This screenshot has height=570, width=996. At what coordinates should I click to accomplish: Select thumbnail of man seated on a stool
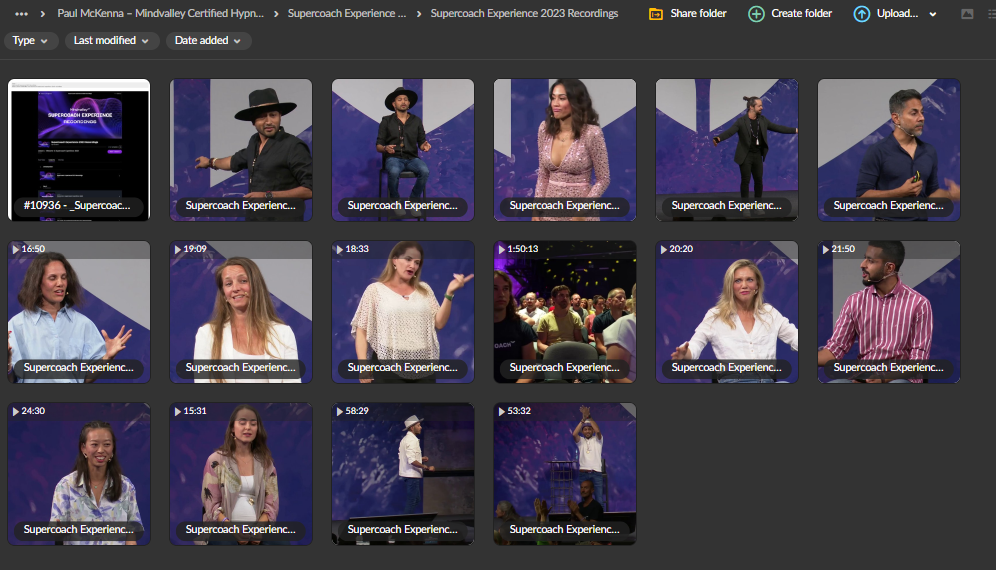click(403, 150)
